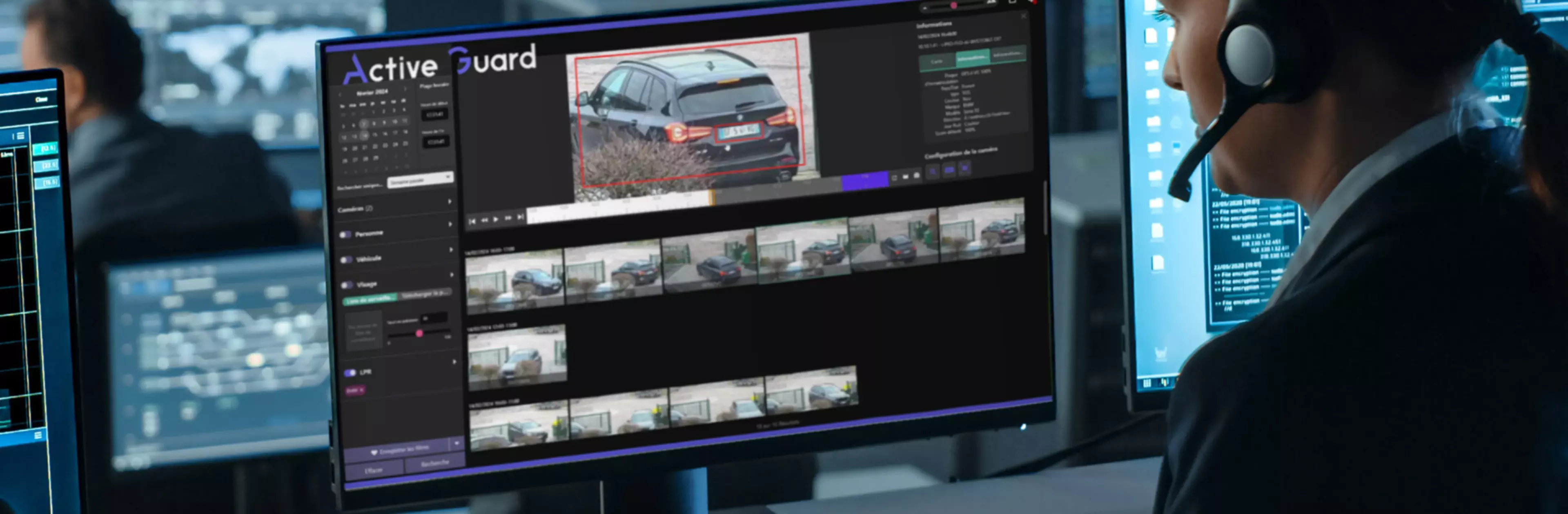
Task: Click first purple camera configuration icon
Action: tap(933, 171)
